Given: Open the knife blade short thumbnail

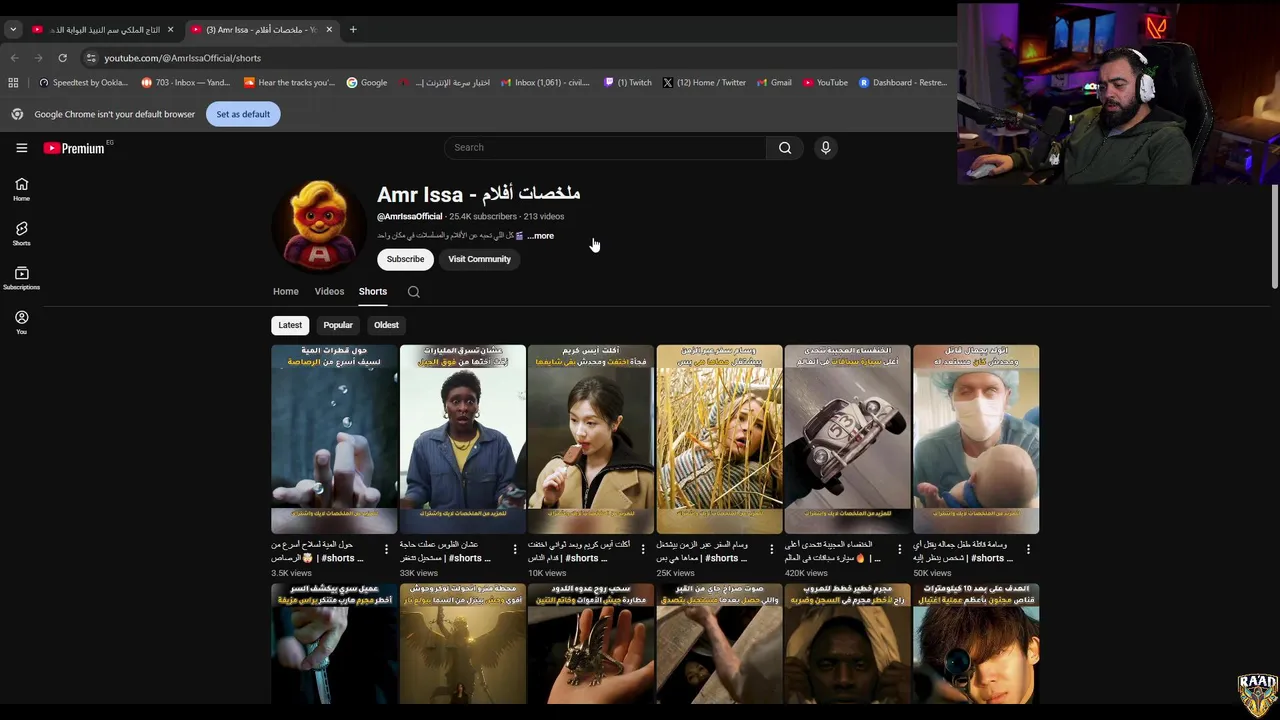Looking at the screenshot, I should (x=334, y=644).
